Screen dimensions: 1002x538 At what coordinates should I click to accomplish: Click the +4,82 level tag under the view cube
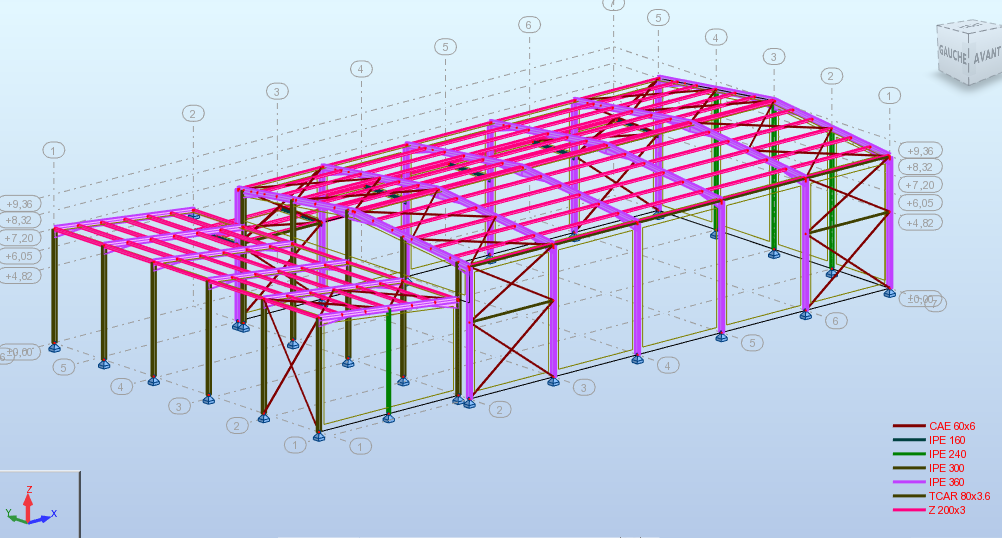click(920, 223)
